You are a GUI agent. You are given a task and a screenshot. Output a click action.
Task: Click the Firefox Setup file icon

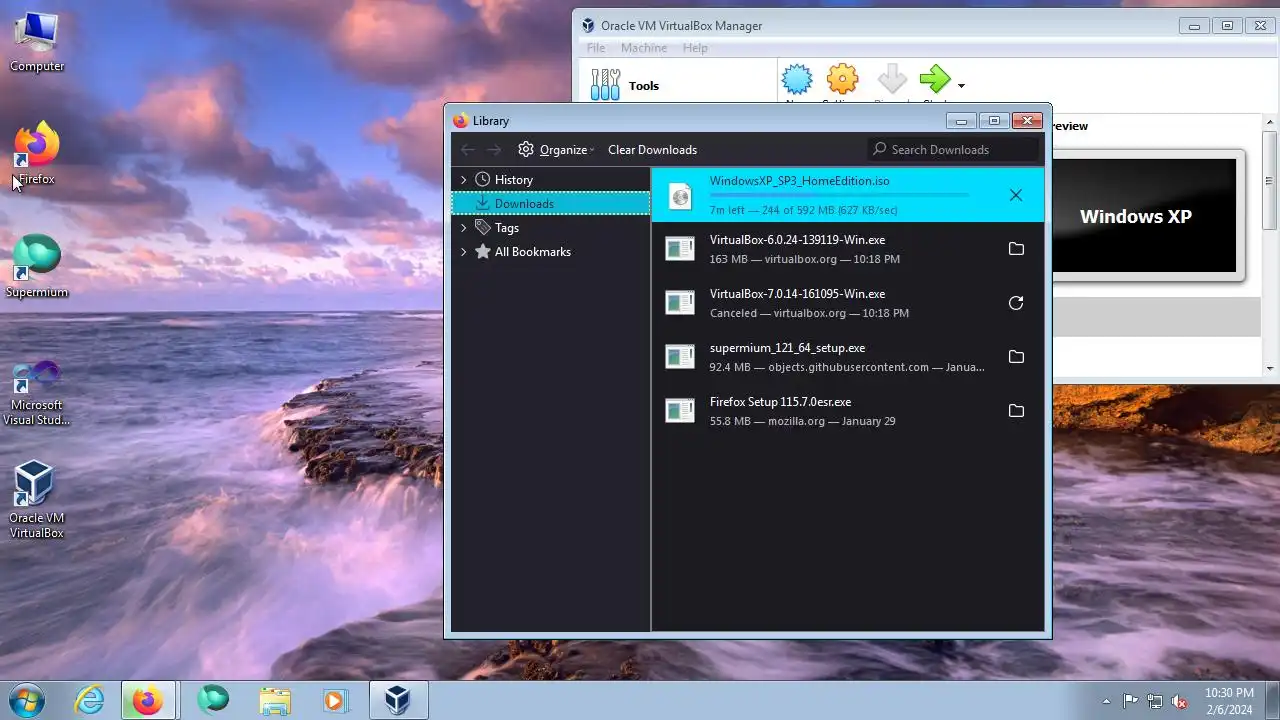[x=680, y=411]
